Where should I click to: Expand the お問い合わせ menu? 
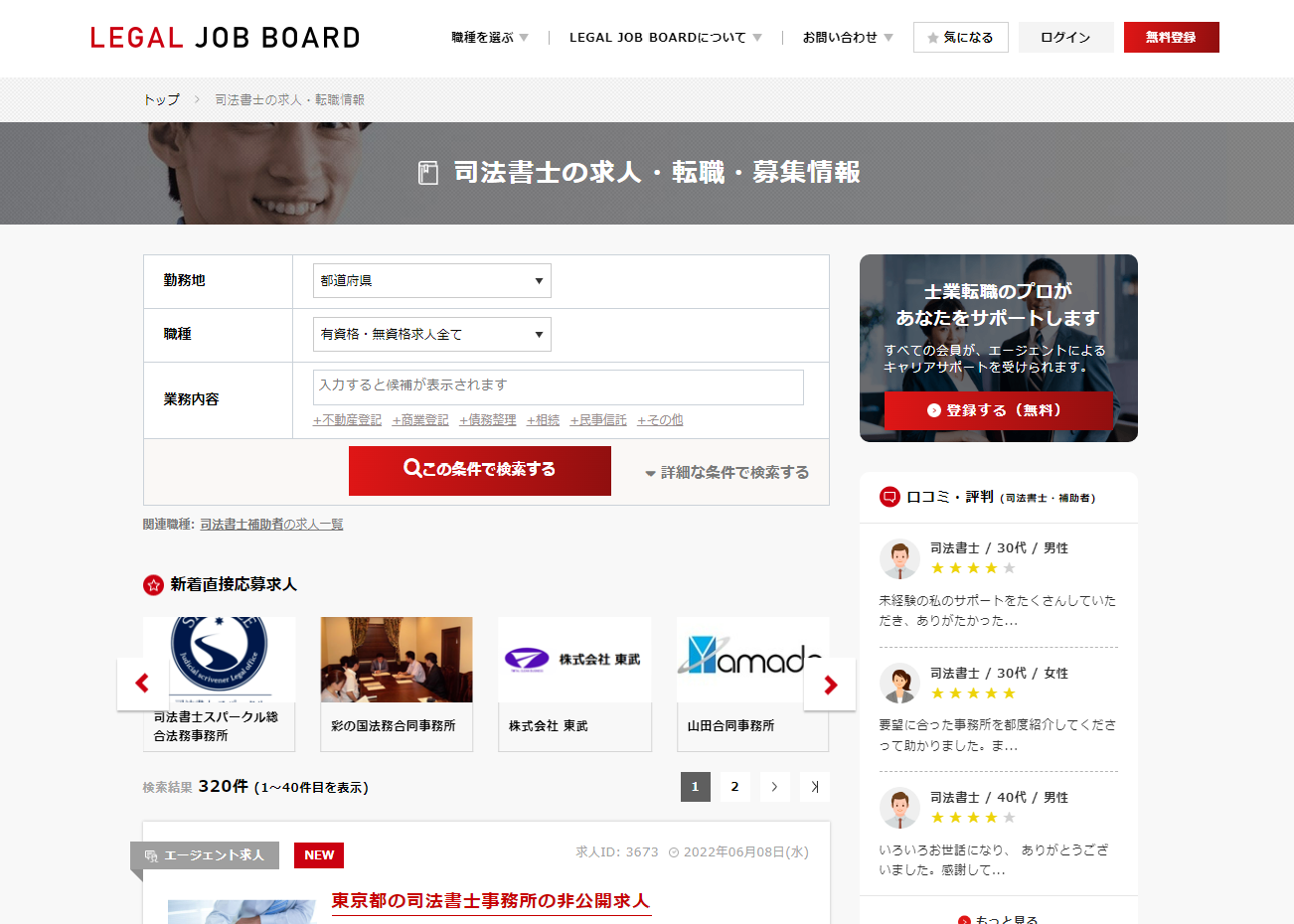tap(848, 38)
